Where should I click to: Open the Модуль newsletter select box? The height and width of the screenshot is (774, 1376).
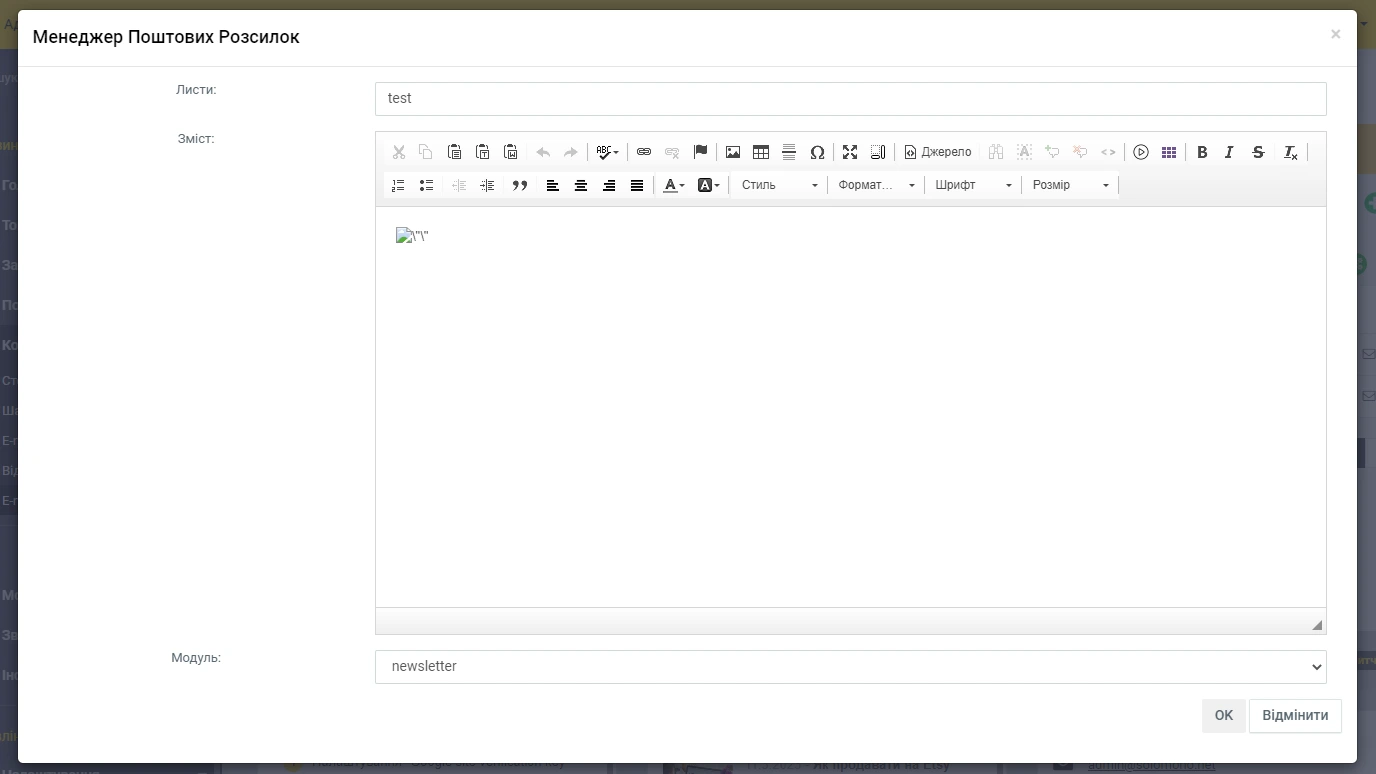point(850,666)
